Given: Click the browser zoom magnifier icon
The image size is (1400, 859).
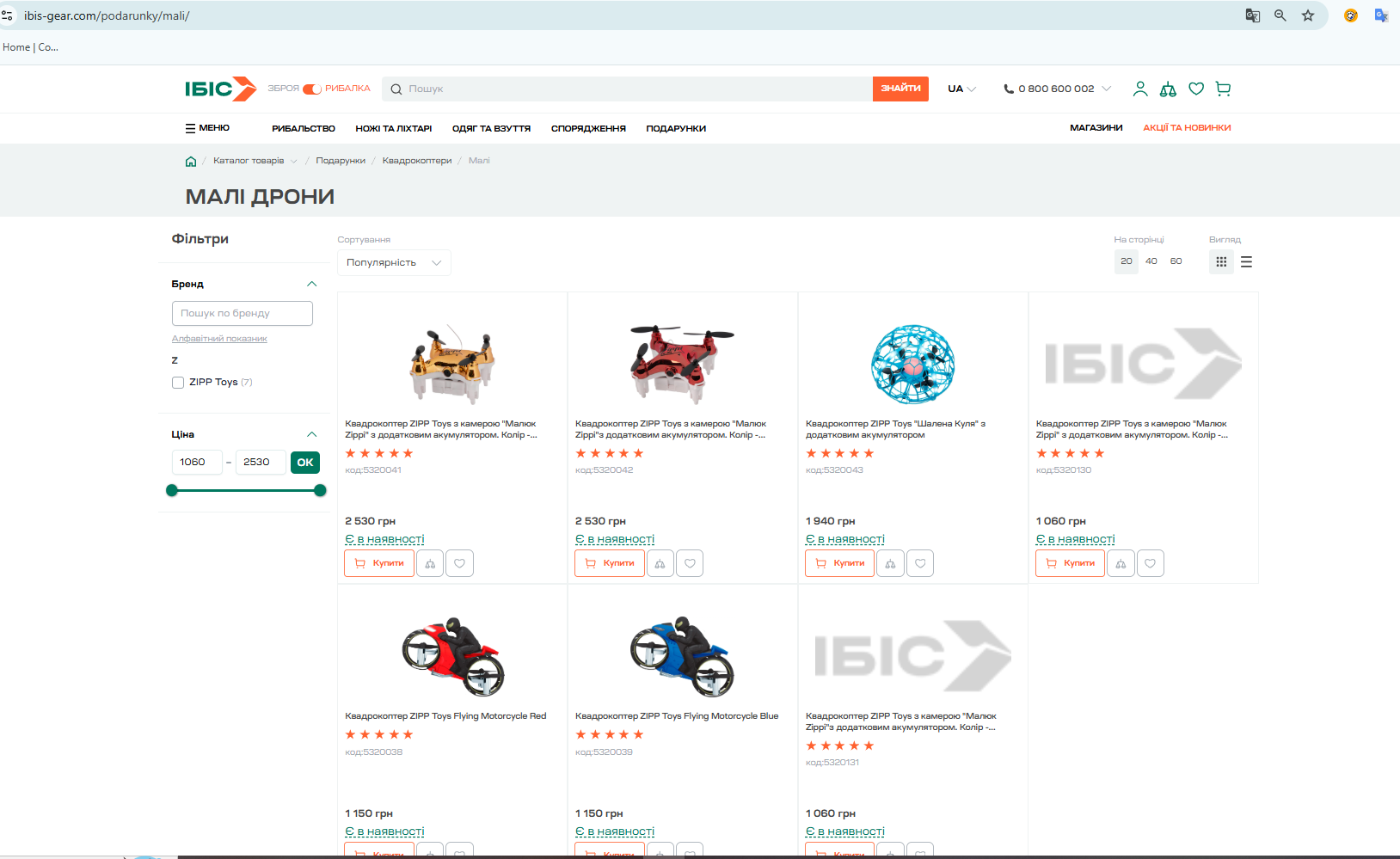Looking at the screenshot, I should [1280, 15].
